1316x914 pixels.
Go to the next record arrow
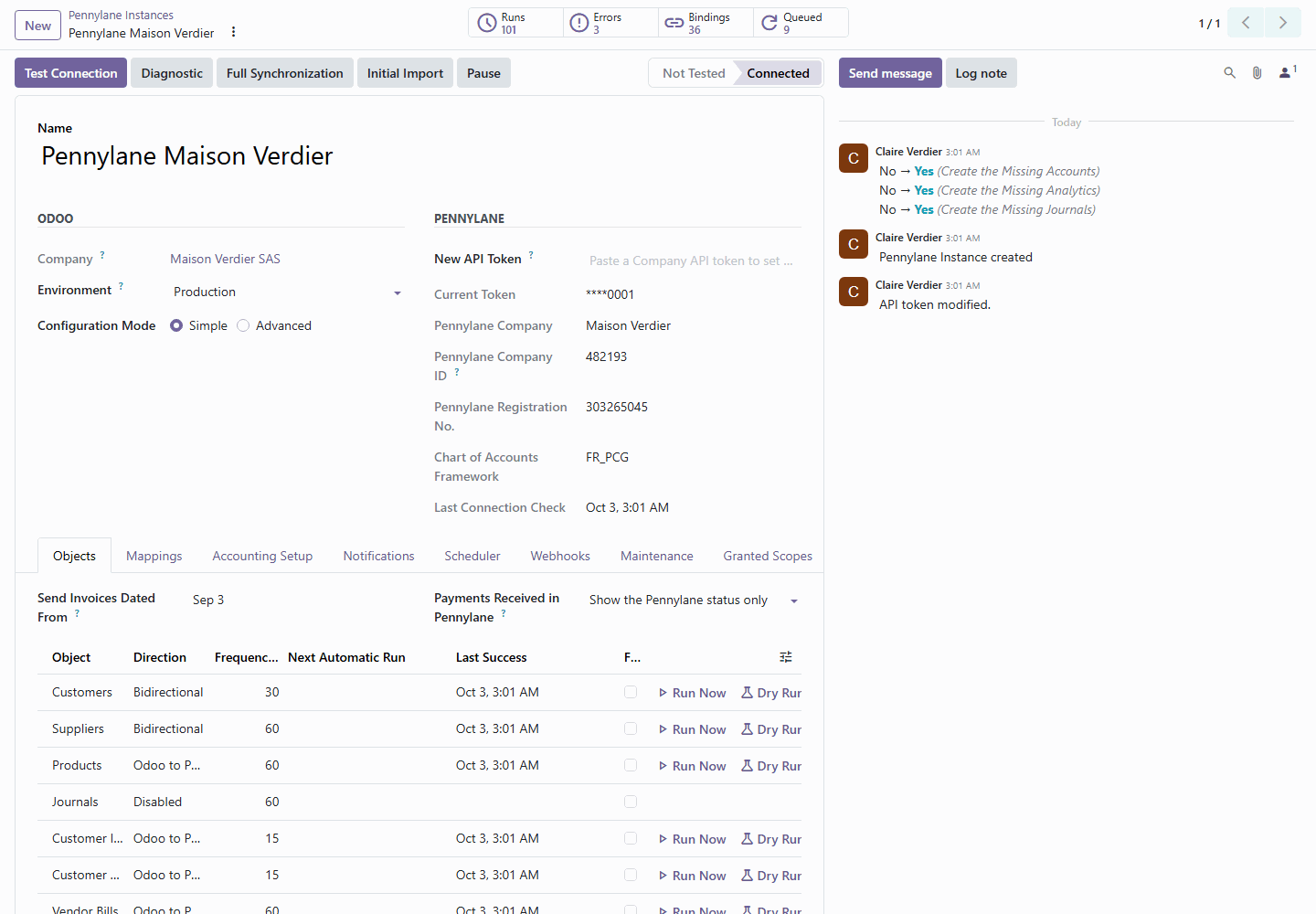coord(1283,23)
